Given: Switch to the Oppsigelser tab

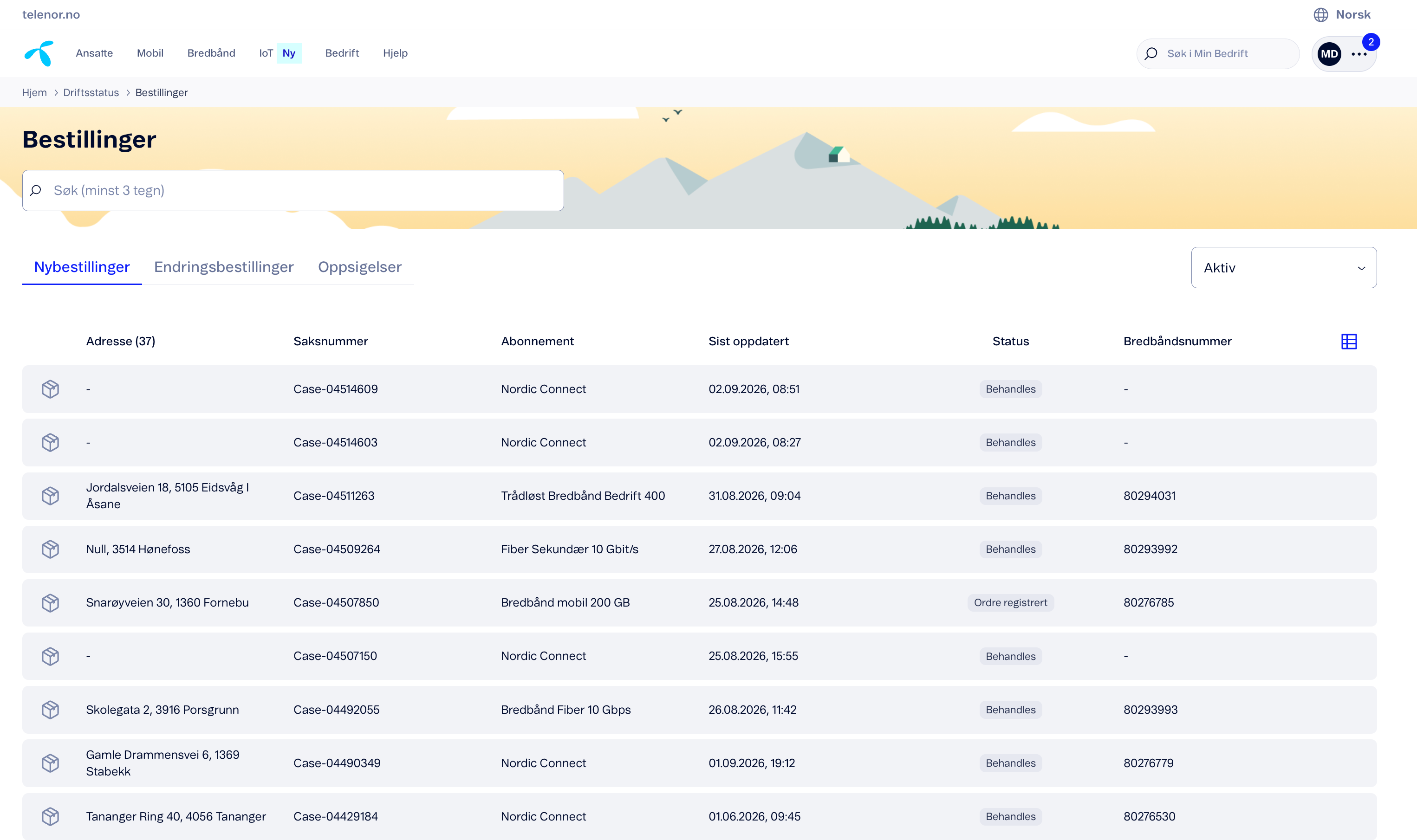Looking at the screenshot, I should click(360, 266).
